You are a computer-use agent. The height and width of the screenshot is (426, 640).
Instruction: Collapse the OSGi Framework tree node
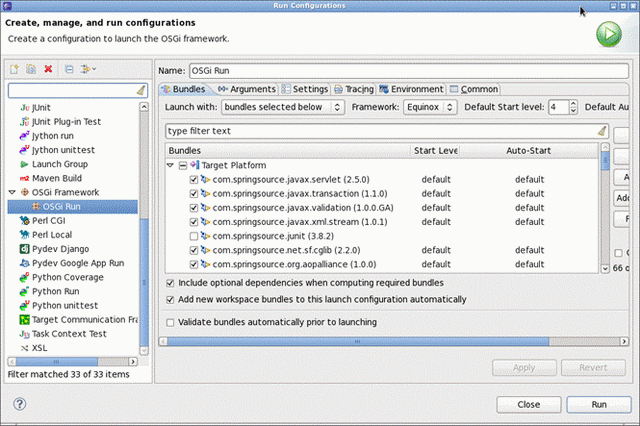click(x=12, y=192)
